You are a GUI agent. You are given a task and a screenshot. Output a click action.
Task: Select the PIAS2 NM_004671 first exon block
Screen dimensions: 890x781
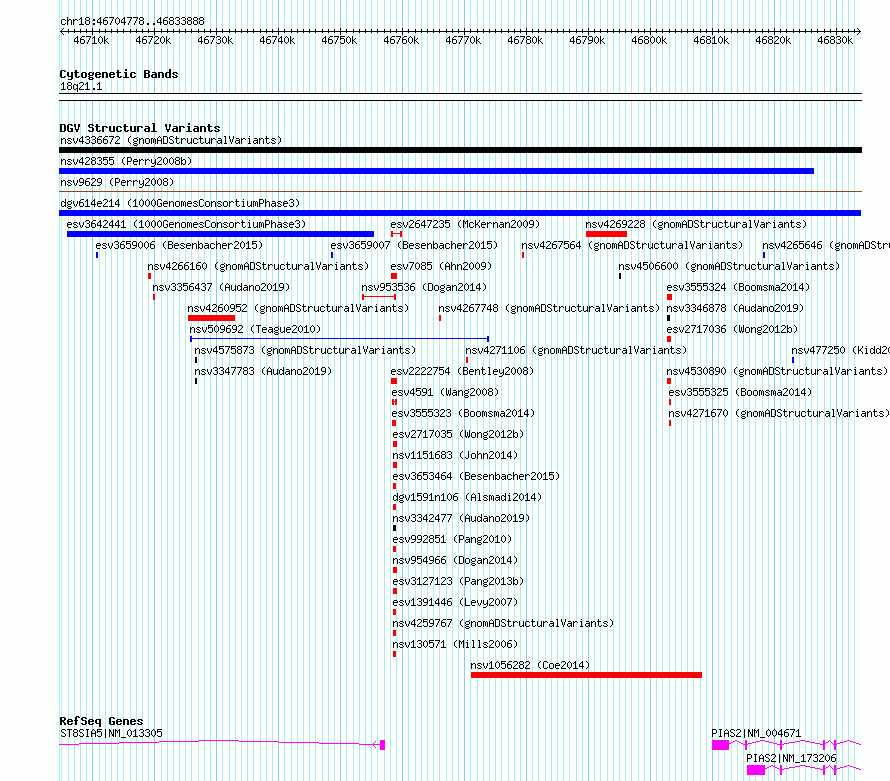720,745
